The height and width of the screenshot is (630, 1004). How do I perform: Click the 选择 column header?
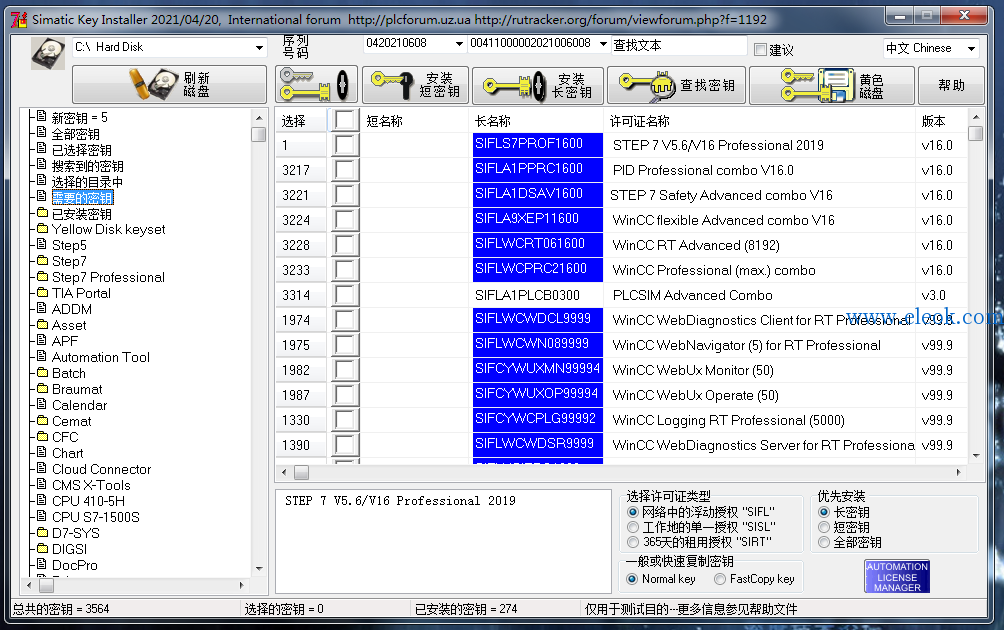tap(301, 121)
